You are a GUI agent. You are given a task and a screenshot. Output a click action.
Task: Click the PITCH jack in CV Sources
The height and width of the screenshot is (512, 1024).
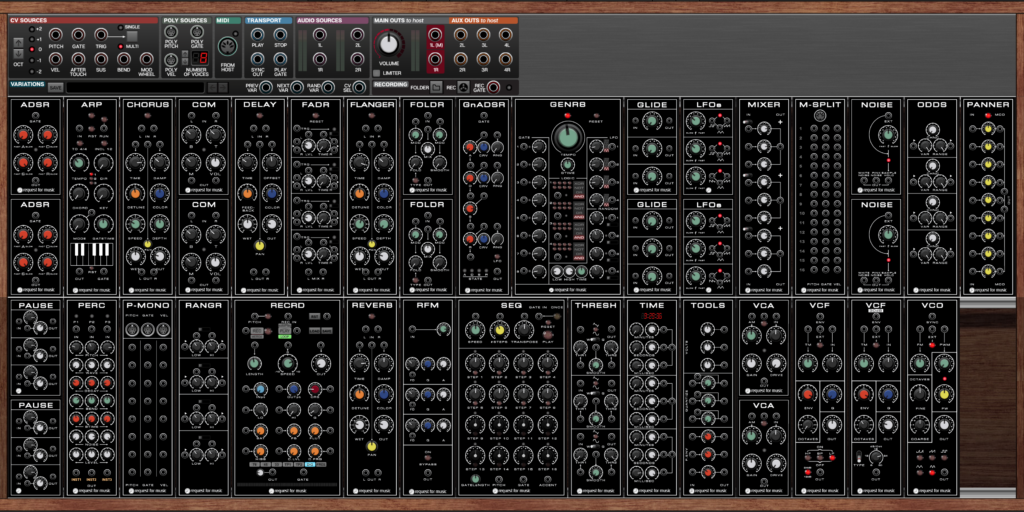pyautogui.click(x=55, y=34)
